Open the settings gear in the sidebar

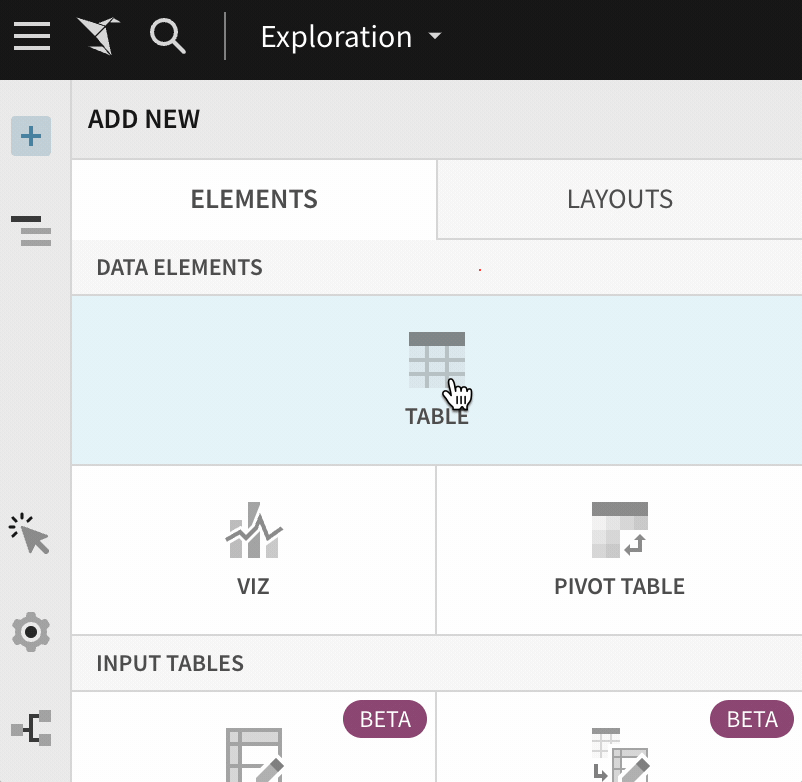[x=31, y=631]
